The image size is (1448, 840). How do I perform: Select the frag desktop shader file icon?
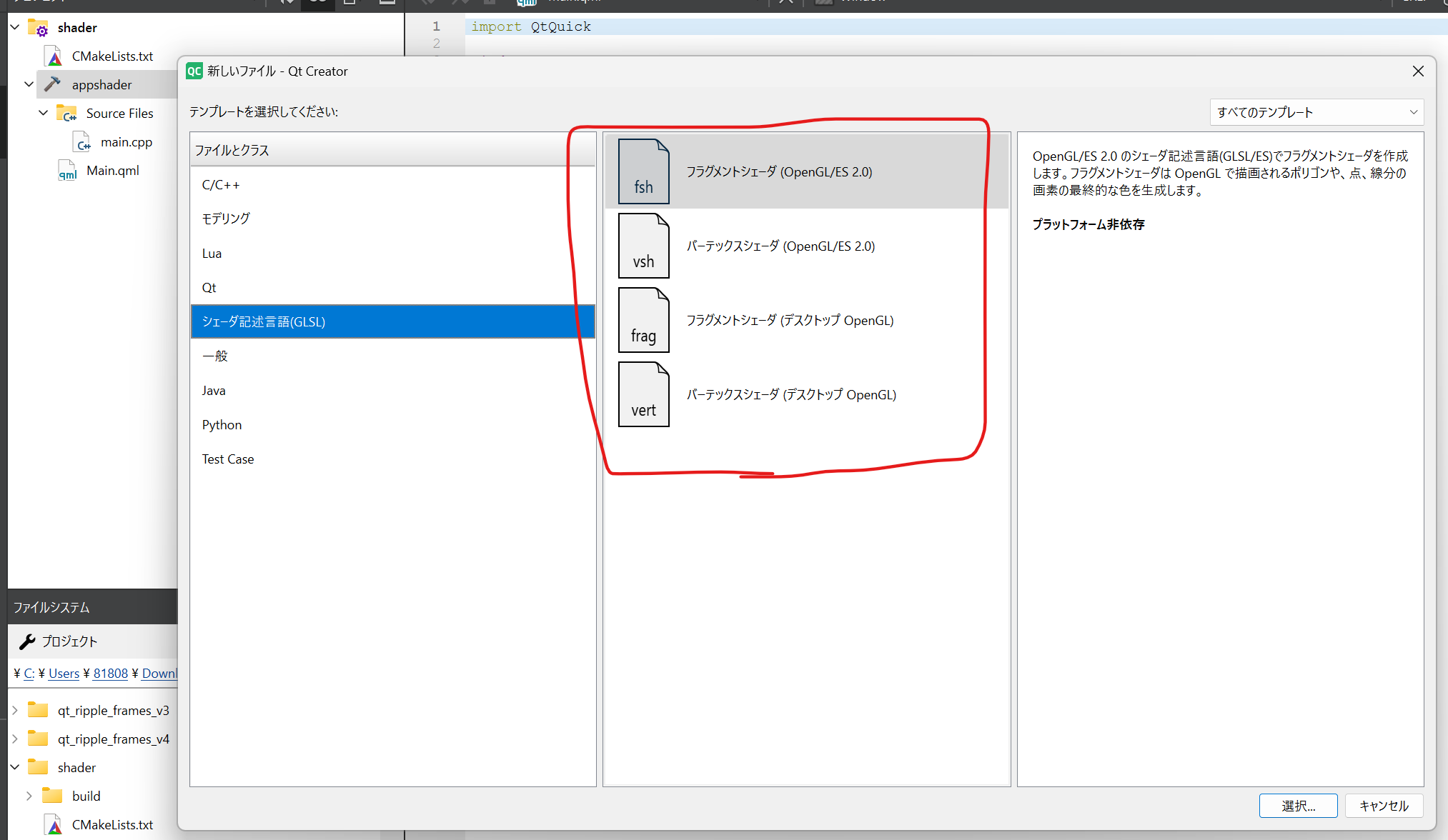[643, 320]
